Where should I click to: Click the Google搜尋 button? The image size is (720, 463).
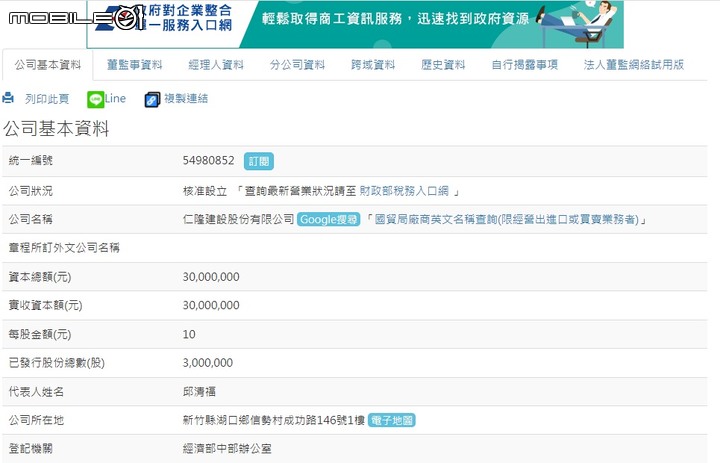point(328,220)
